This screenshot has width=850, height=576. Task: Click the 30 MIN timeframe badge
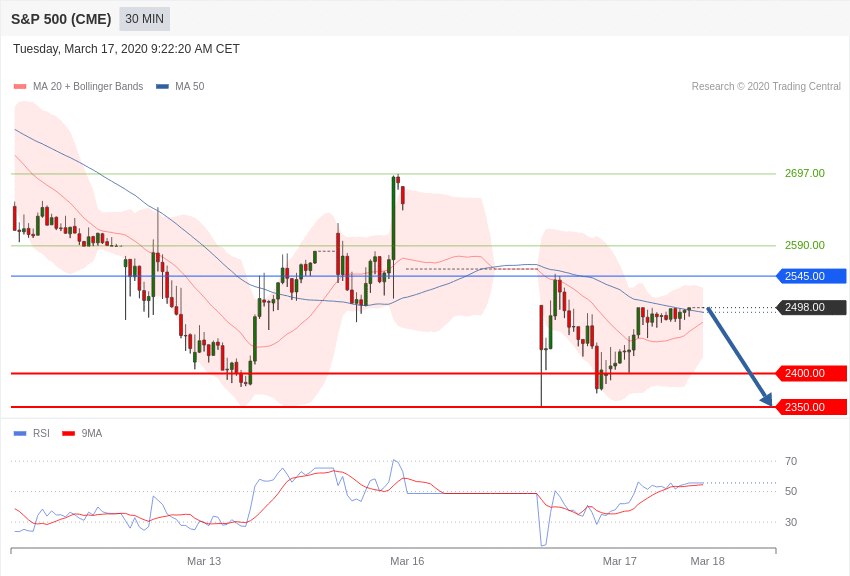(x=144, y=19)
